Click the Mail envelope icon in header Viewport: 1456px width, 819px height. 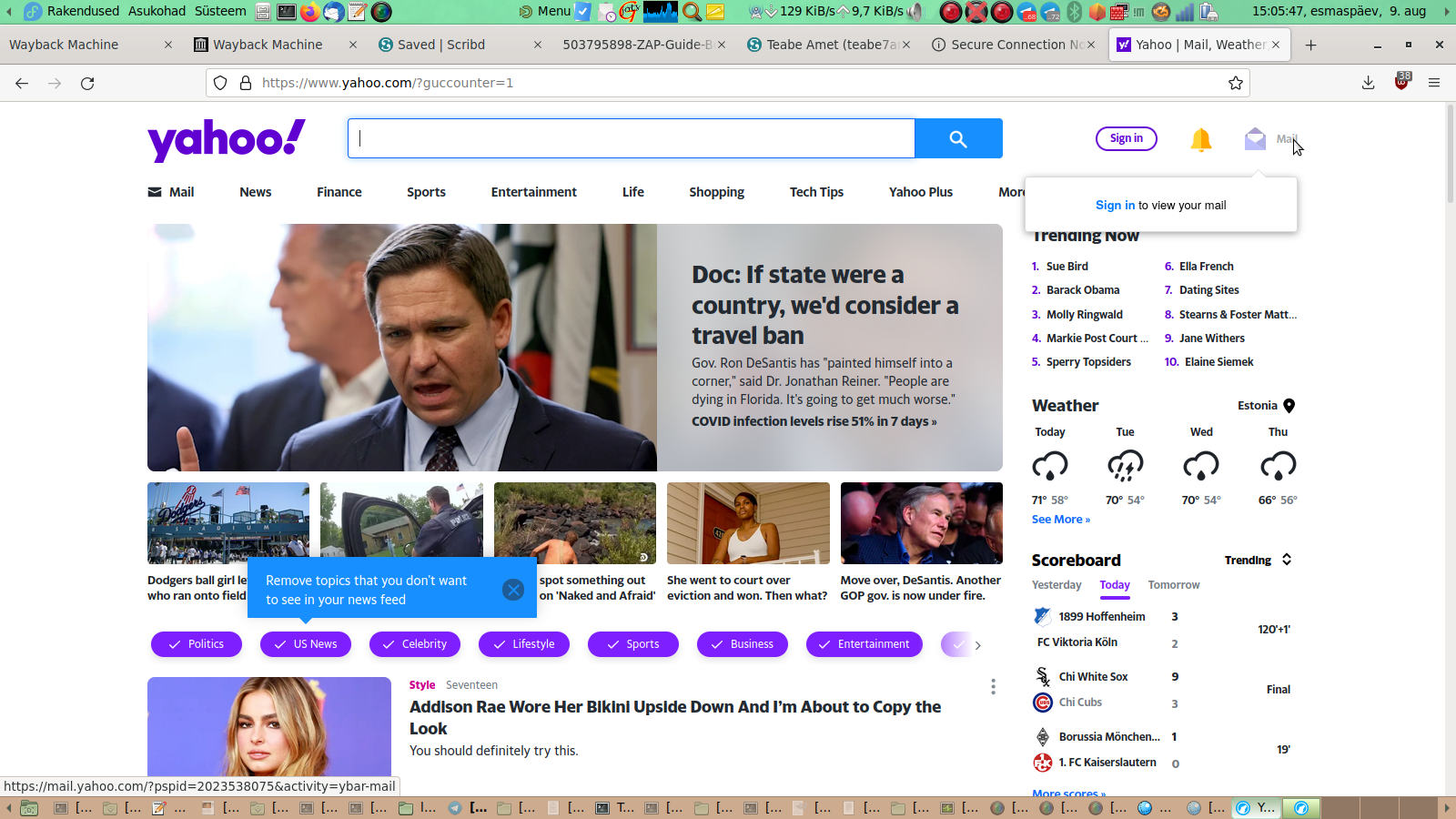click(x=1255, y=139)
